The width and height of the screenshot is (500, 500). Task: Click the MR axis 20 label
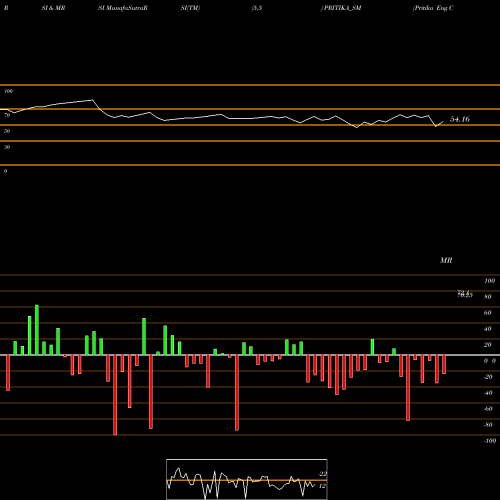[x=488, y=345]
